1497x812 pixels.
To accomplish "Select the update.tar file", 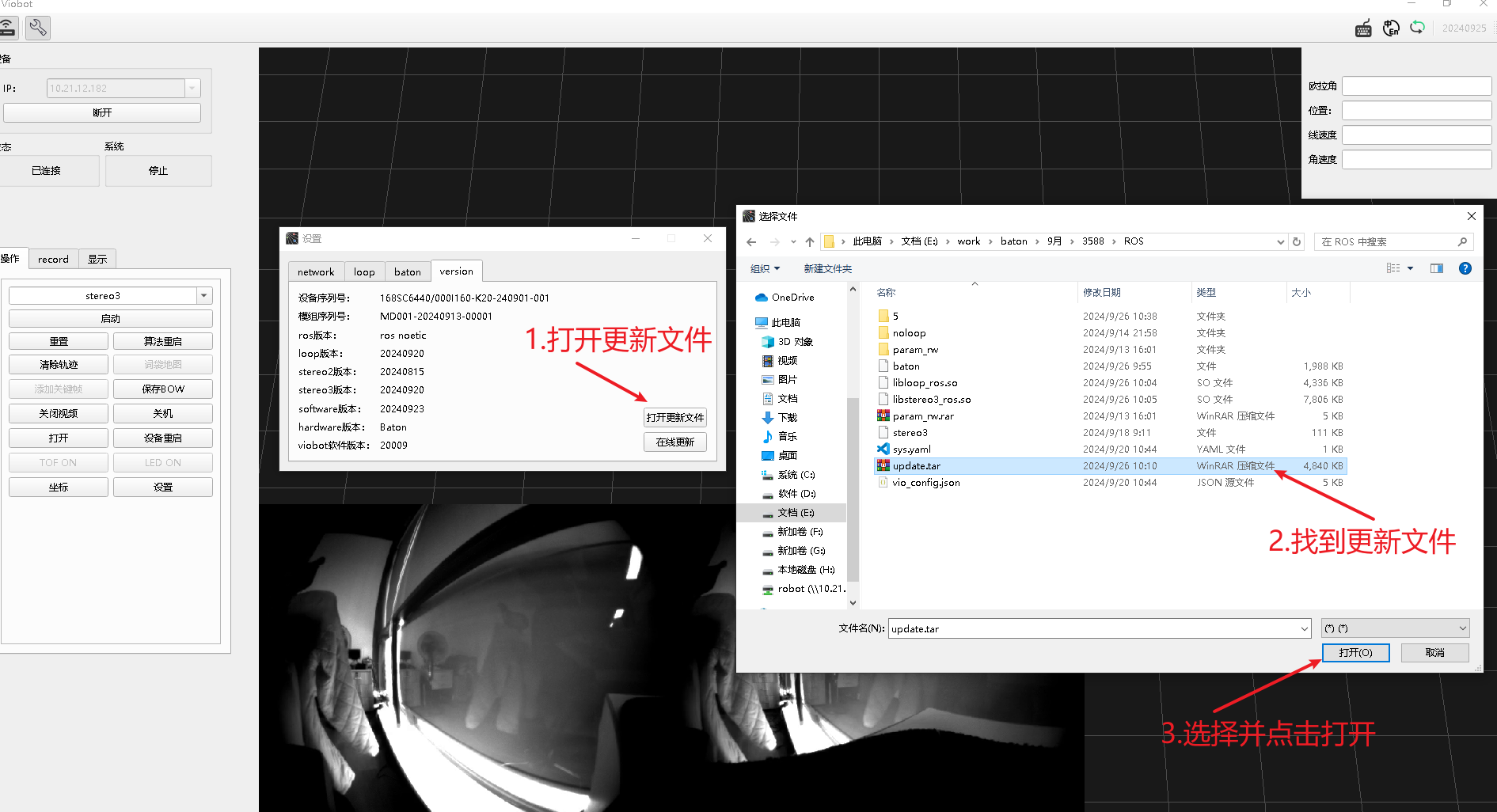I will click(1110, 466).
